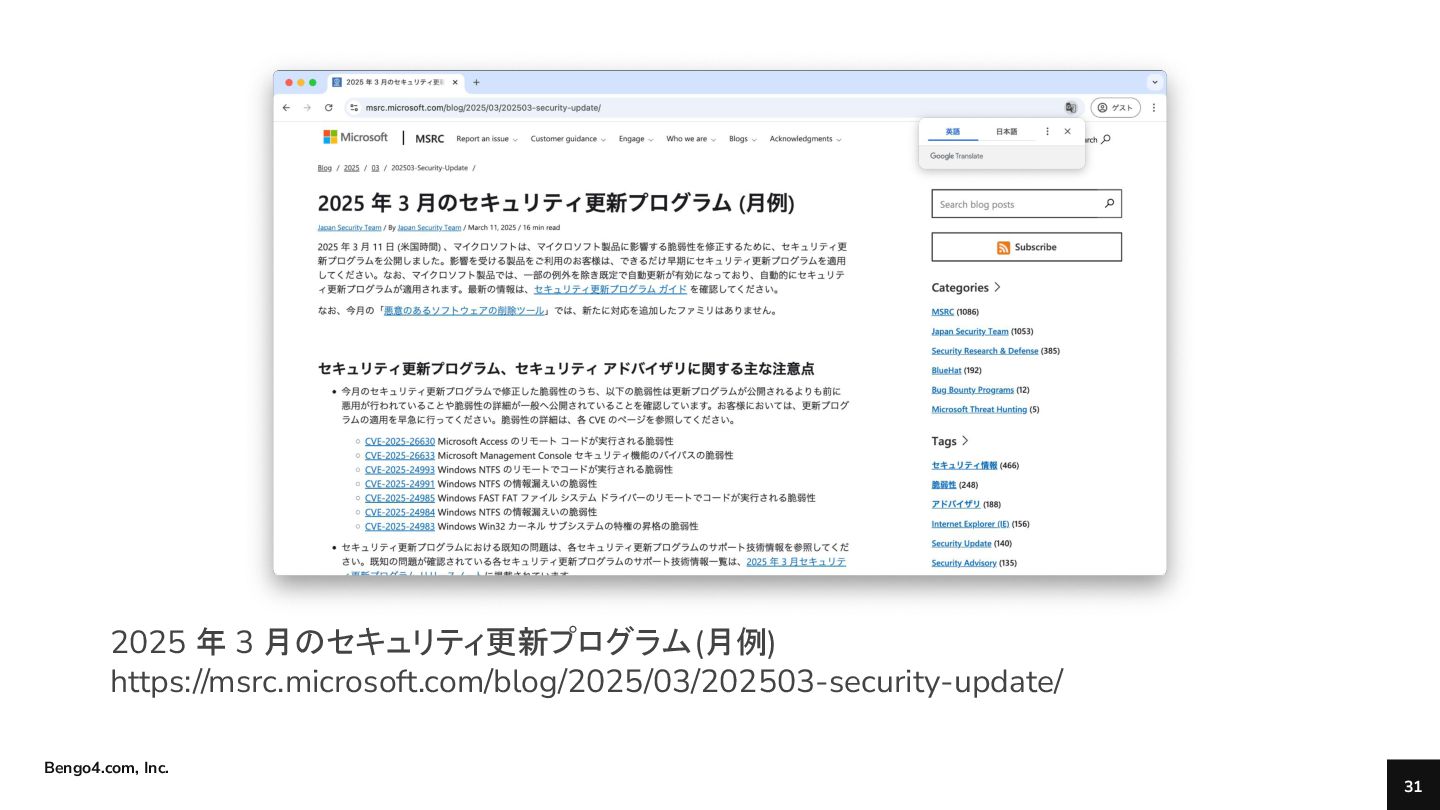Open the 脆弱性 tag link
Viewport: 1440px width, 810px height.
tap(944, 485)
